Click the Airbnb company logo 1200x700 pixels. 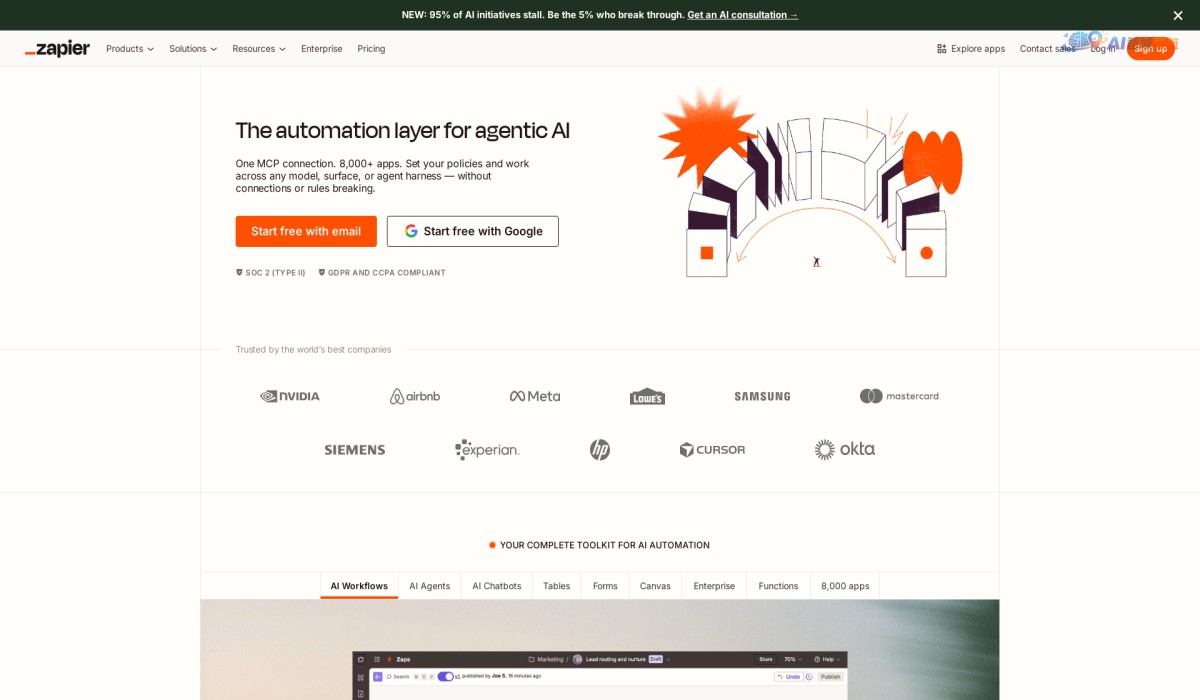tap(415, 396)
